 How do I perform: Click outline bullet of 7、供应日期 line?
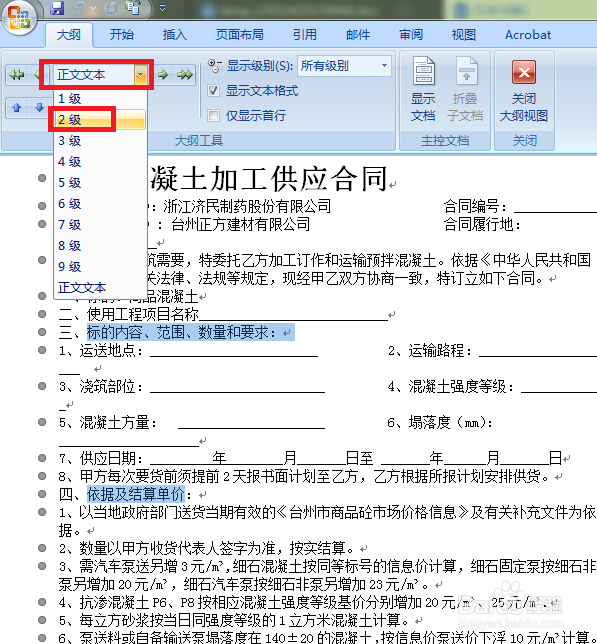pos(42,458)
